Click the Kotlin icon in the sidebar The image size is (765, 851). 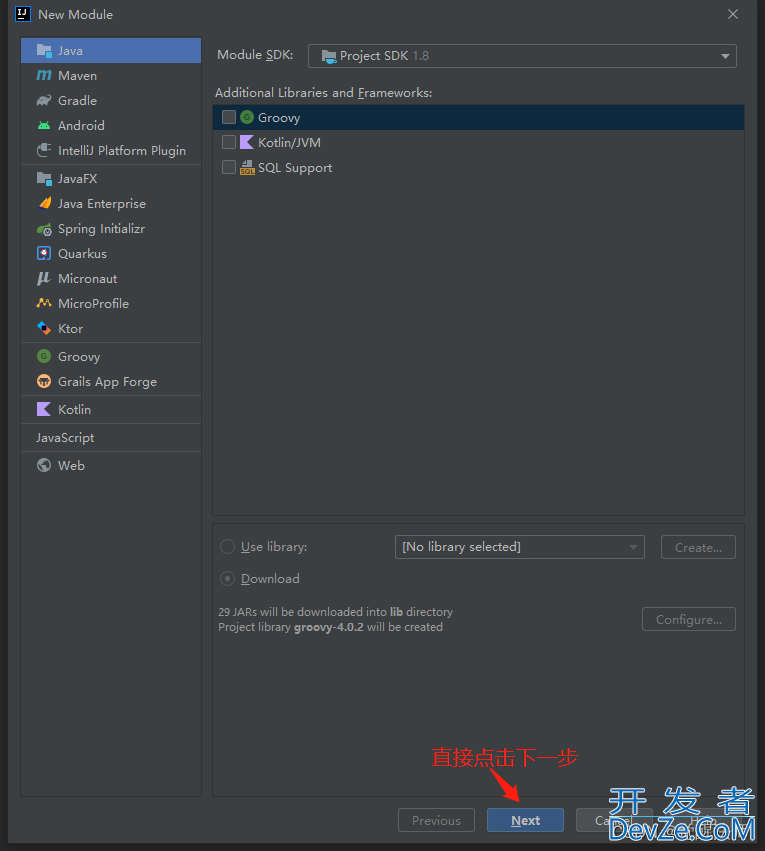click(x=44, y=409)
